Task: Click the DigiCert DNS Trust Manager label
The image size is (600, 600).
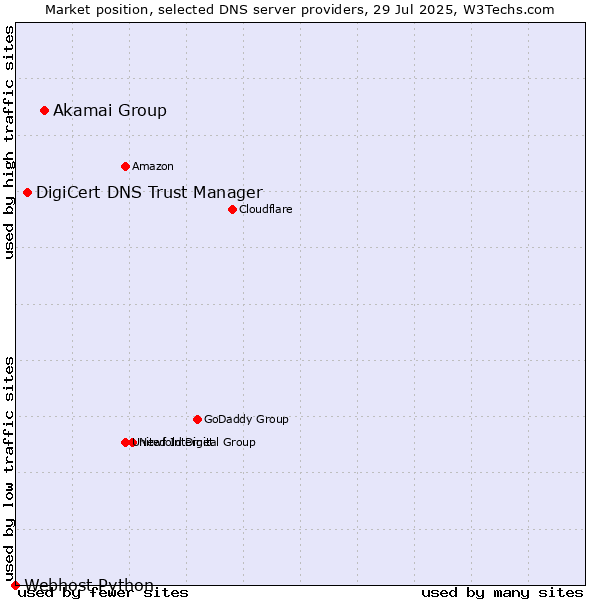Action: pos(149,192)
